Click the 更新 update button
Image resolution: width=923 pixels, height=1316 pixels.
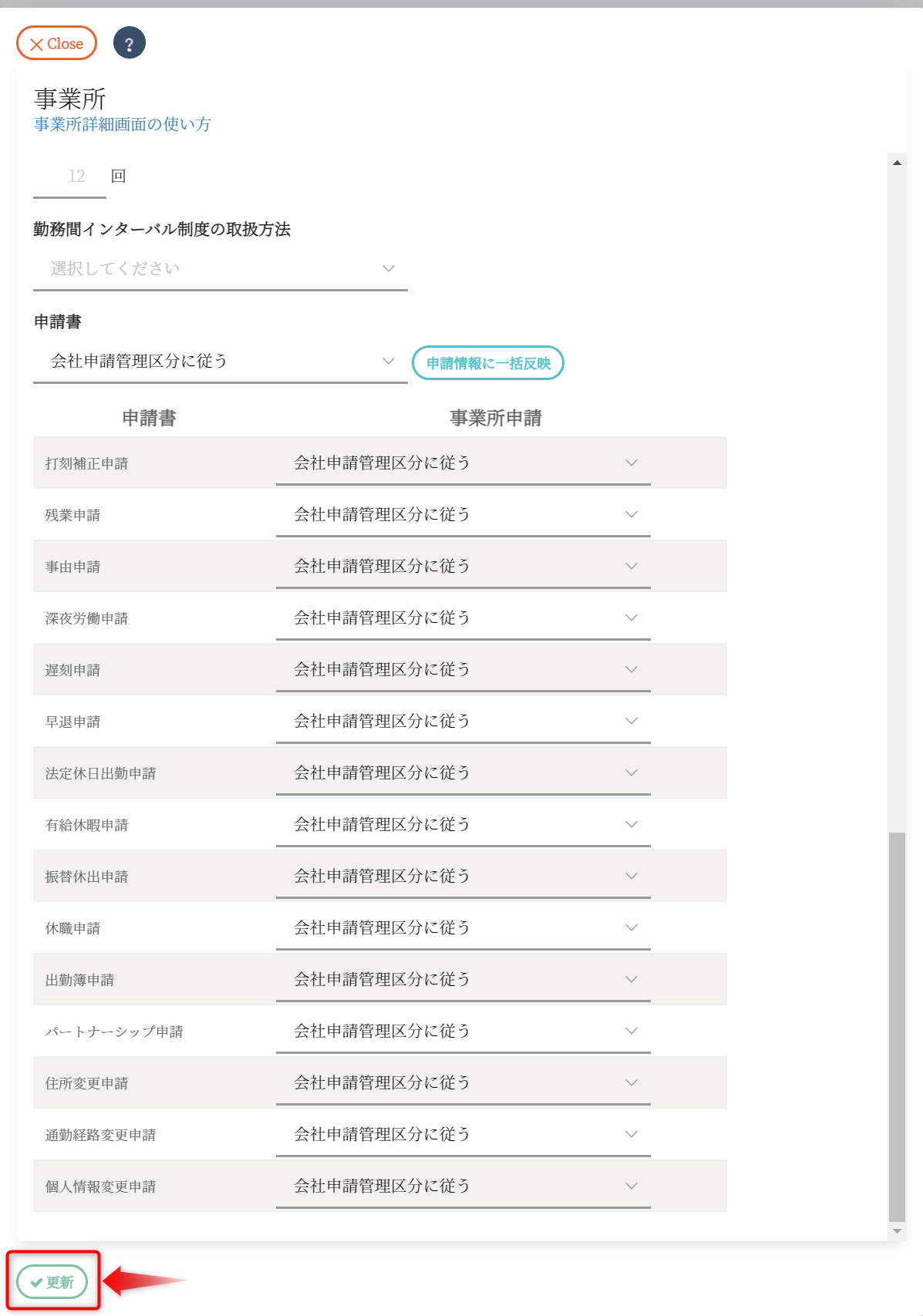tap(52, 1282)
